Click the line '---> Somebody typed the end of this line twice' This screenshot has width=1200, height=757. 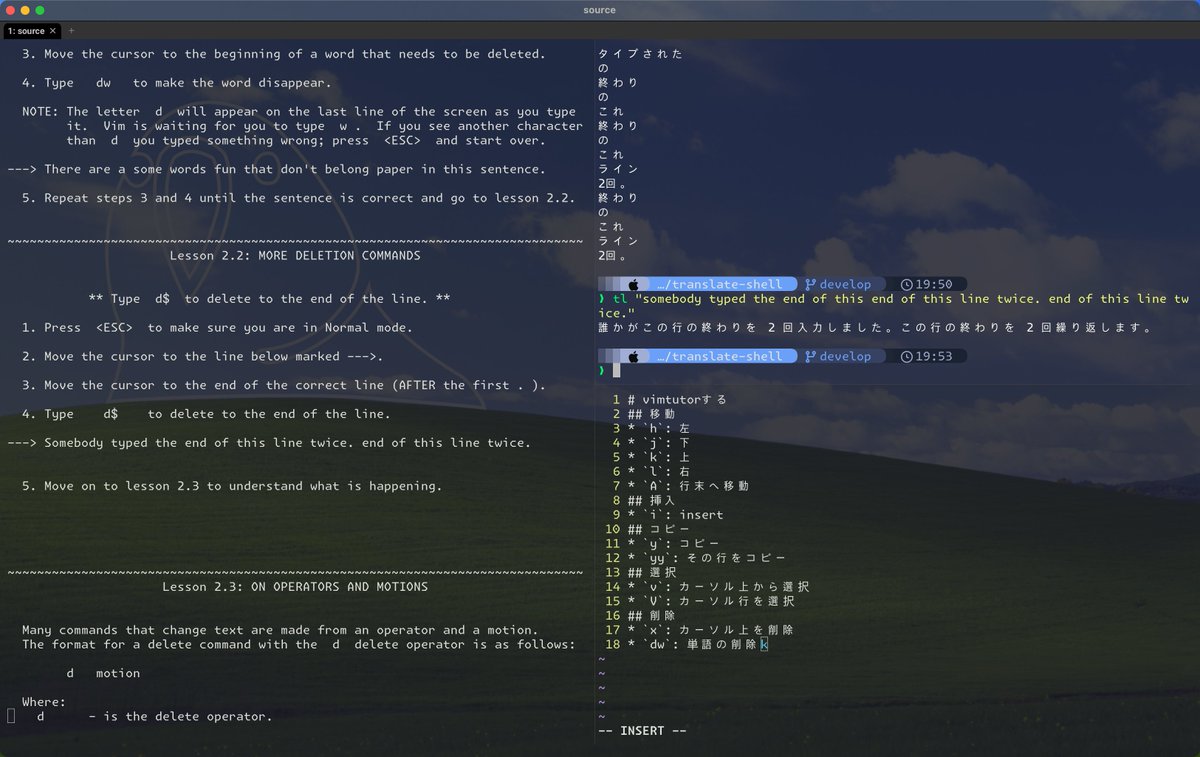[x=269, y=443]
